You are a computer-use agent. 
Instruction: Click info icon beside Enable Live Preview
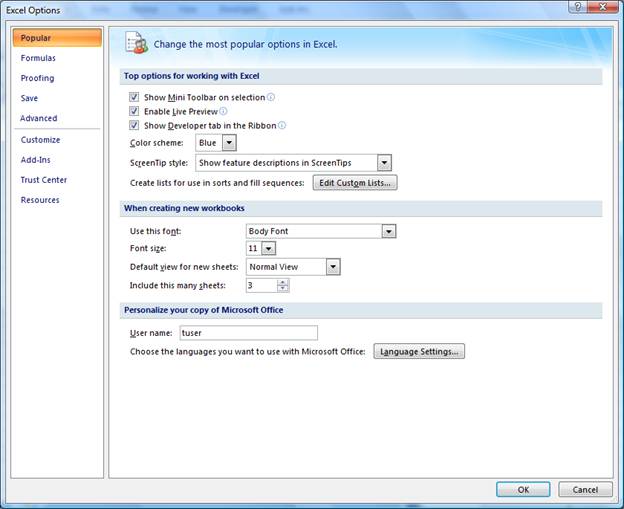point(223,111)
